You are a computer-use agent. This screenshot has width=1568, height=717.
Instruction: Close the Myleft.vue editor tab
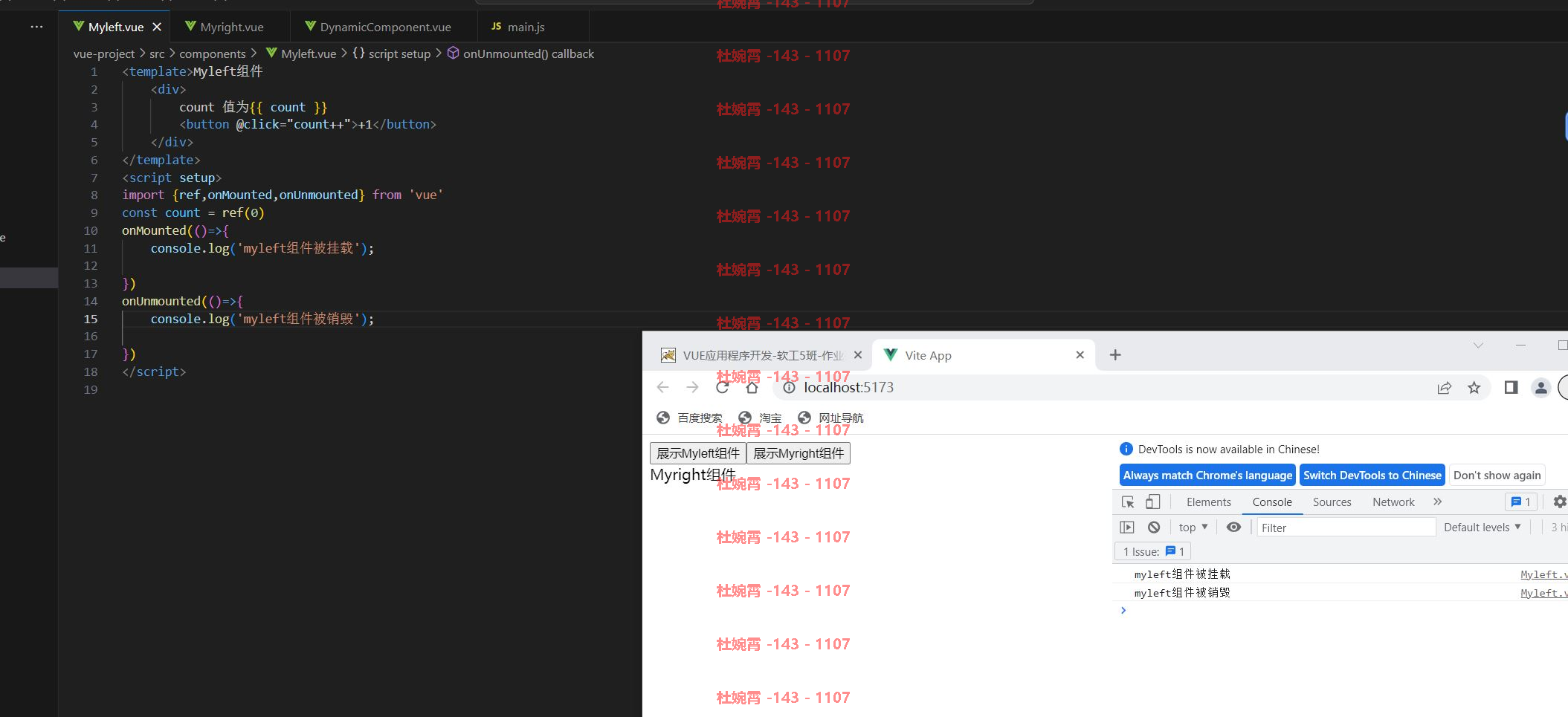(157, 27)
